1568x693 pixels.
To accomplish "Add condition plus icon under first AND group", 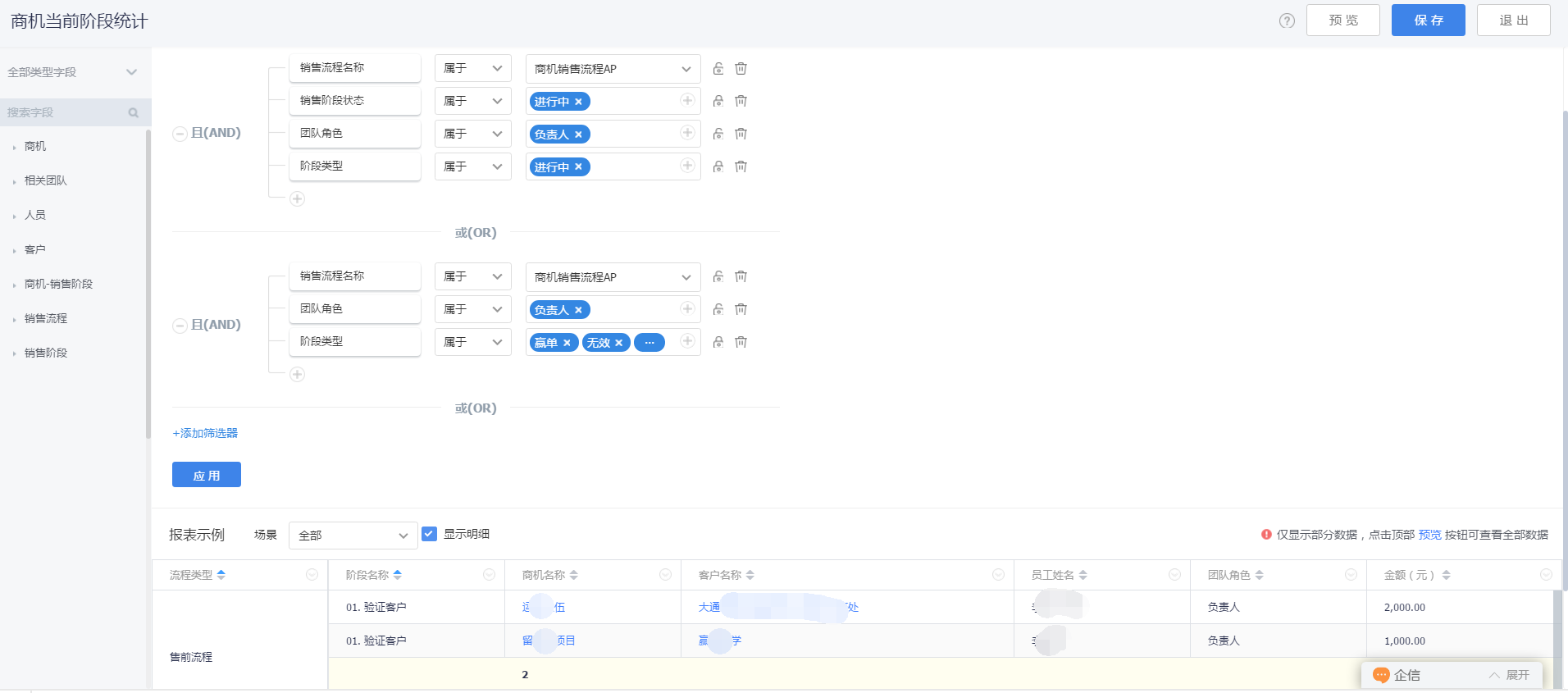I will pyautogui.click(x=297, y=198).
